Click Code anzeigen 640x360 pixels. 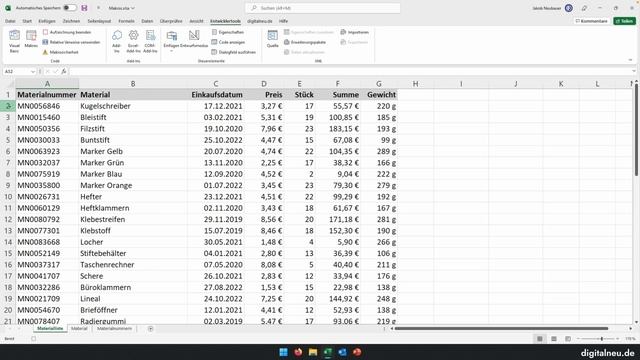point(228,42)
